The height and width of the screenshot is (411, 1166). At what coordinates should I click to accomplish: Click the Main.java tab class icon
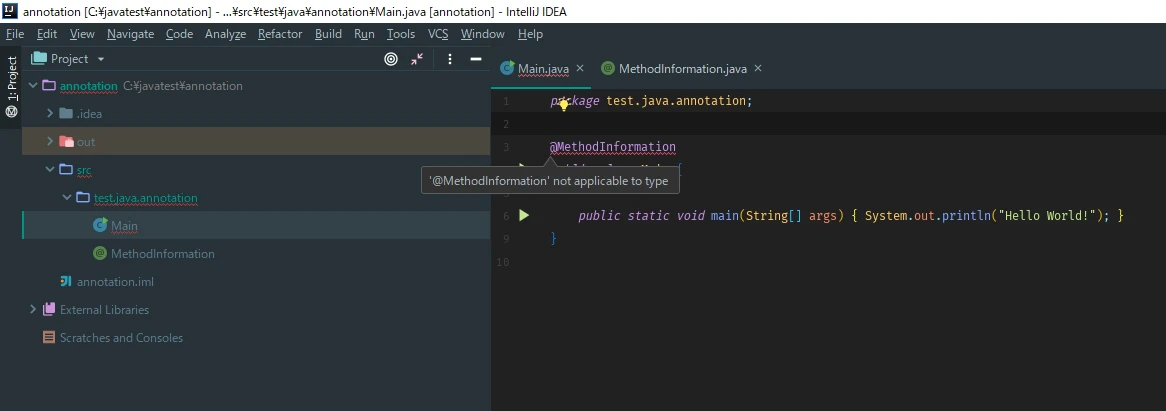pos(508,68)
